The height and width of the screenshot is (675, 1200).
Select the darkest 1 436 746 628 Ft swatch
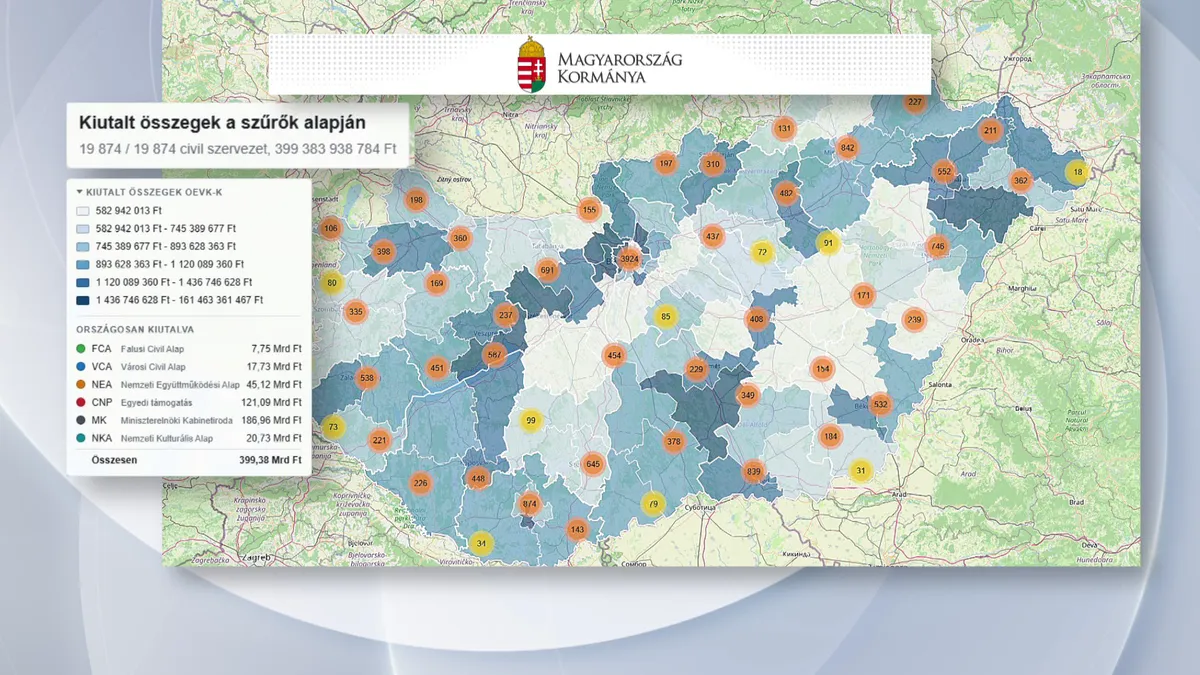point(84,300)
